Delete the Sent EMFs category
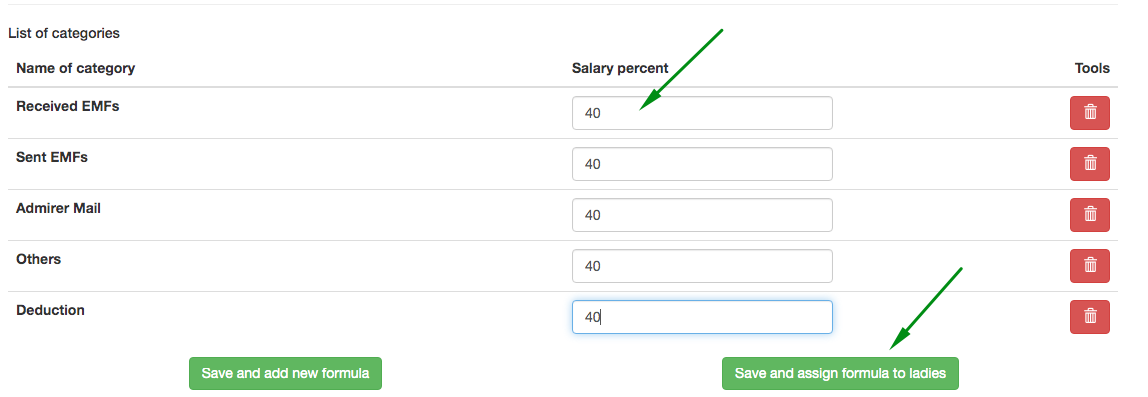 point(1089,164)
